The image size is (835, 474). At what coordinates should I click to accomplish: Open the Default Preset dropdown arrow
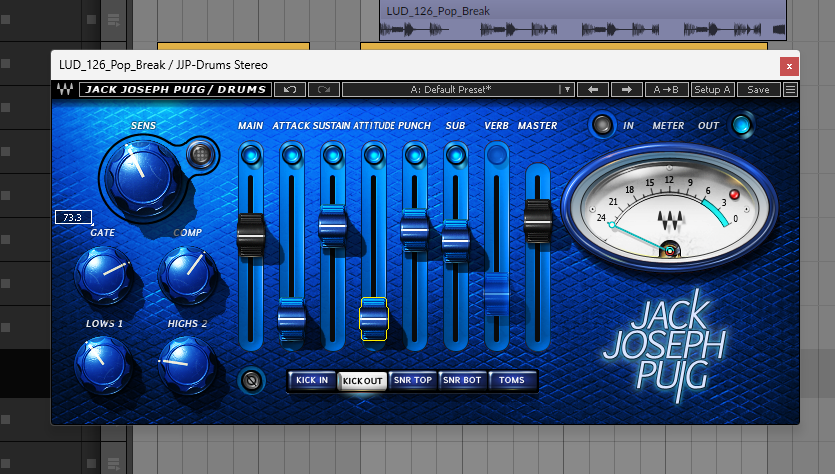click(x=567, y=89)
